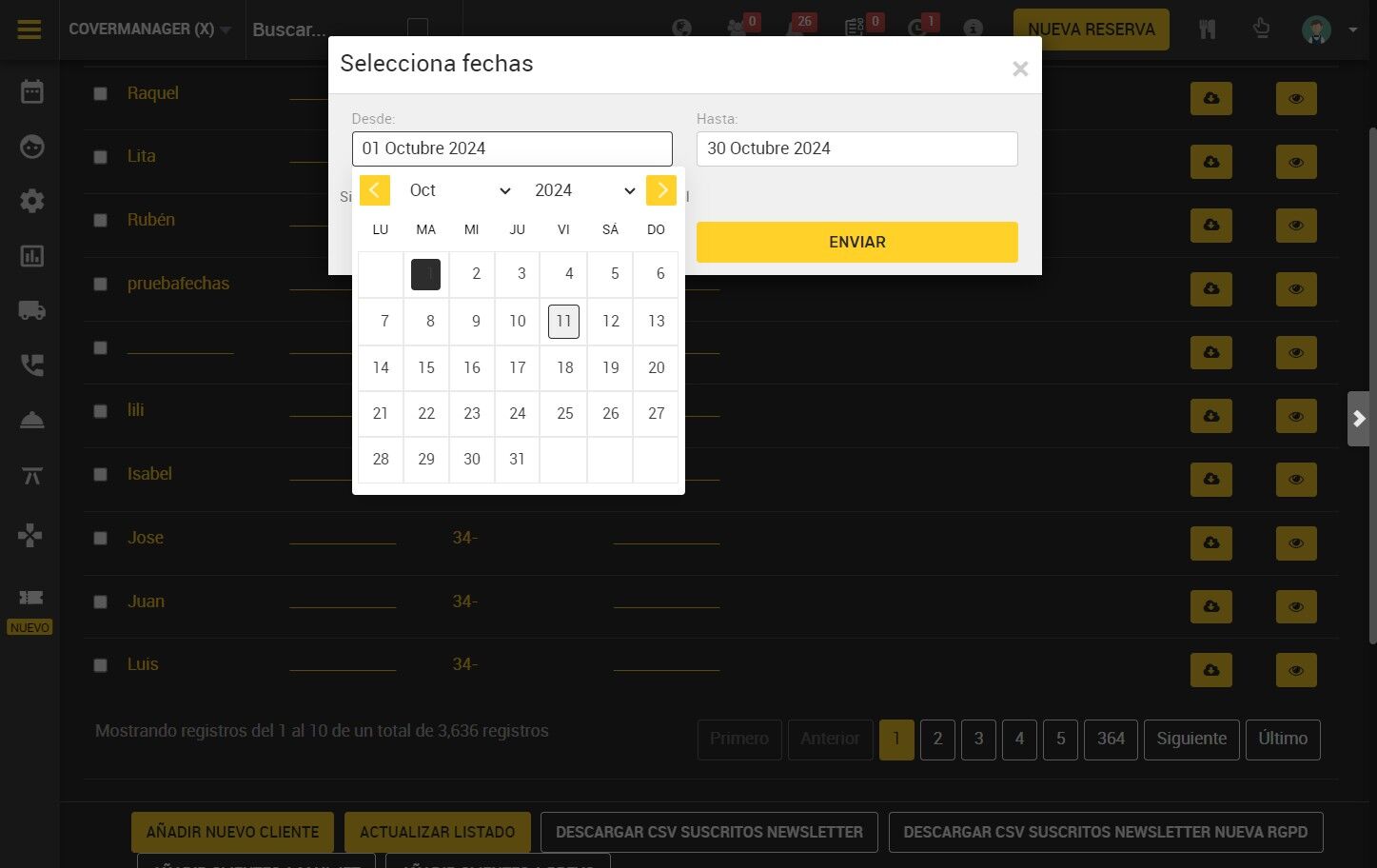The width and height of the screenshot is (1377, 868).
Task: Click the cloud download icon for Luis
Action: coord(1211,670)
